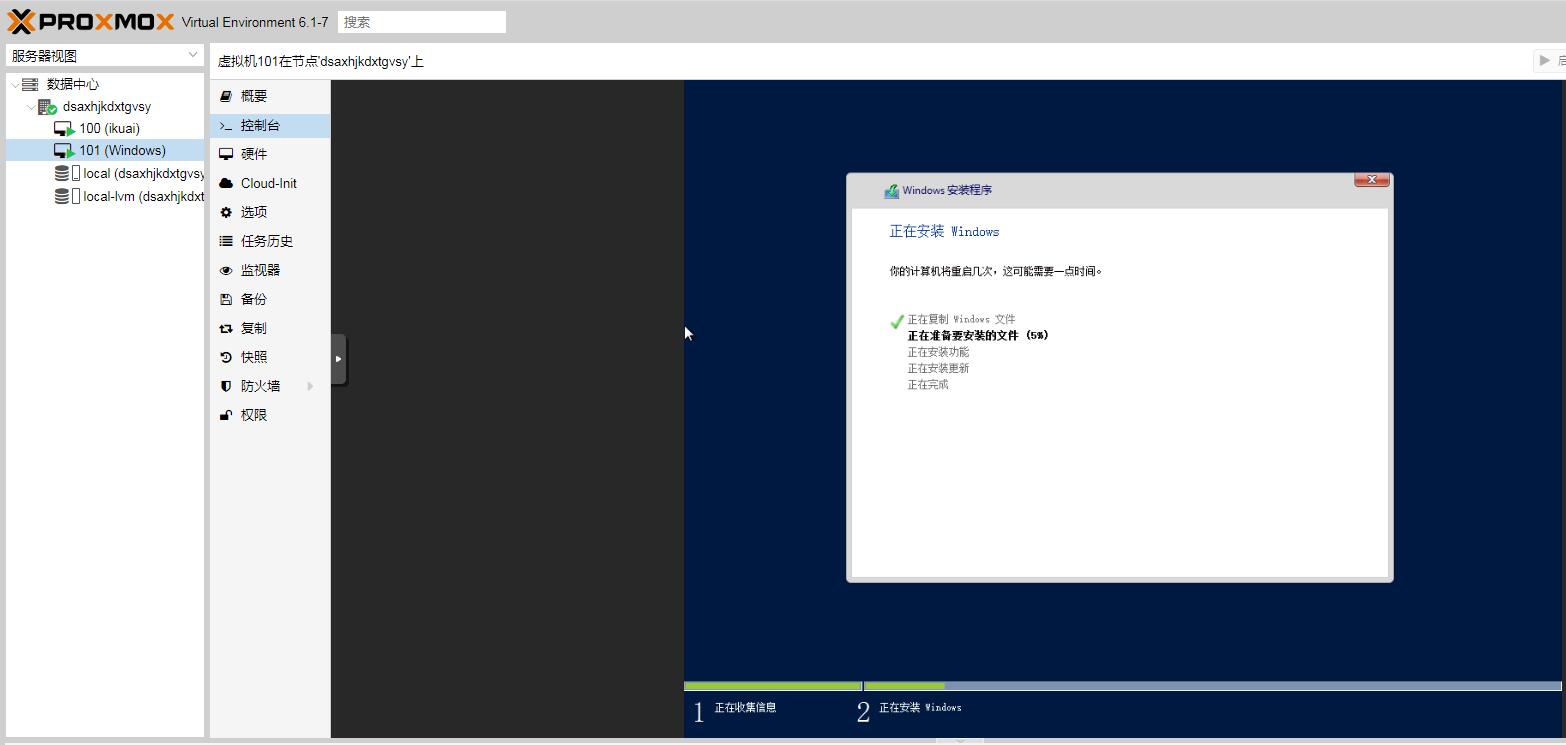Click the shield icon beside 防火墙
Screen dimensions: 1566x745
[x=226, y=386]
